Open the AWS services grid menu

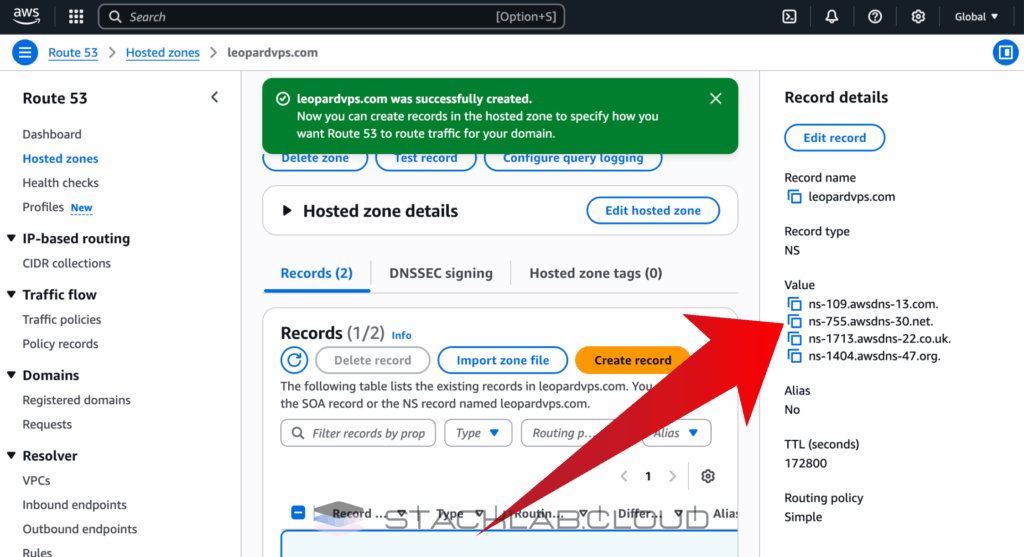point(76,17)
